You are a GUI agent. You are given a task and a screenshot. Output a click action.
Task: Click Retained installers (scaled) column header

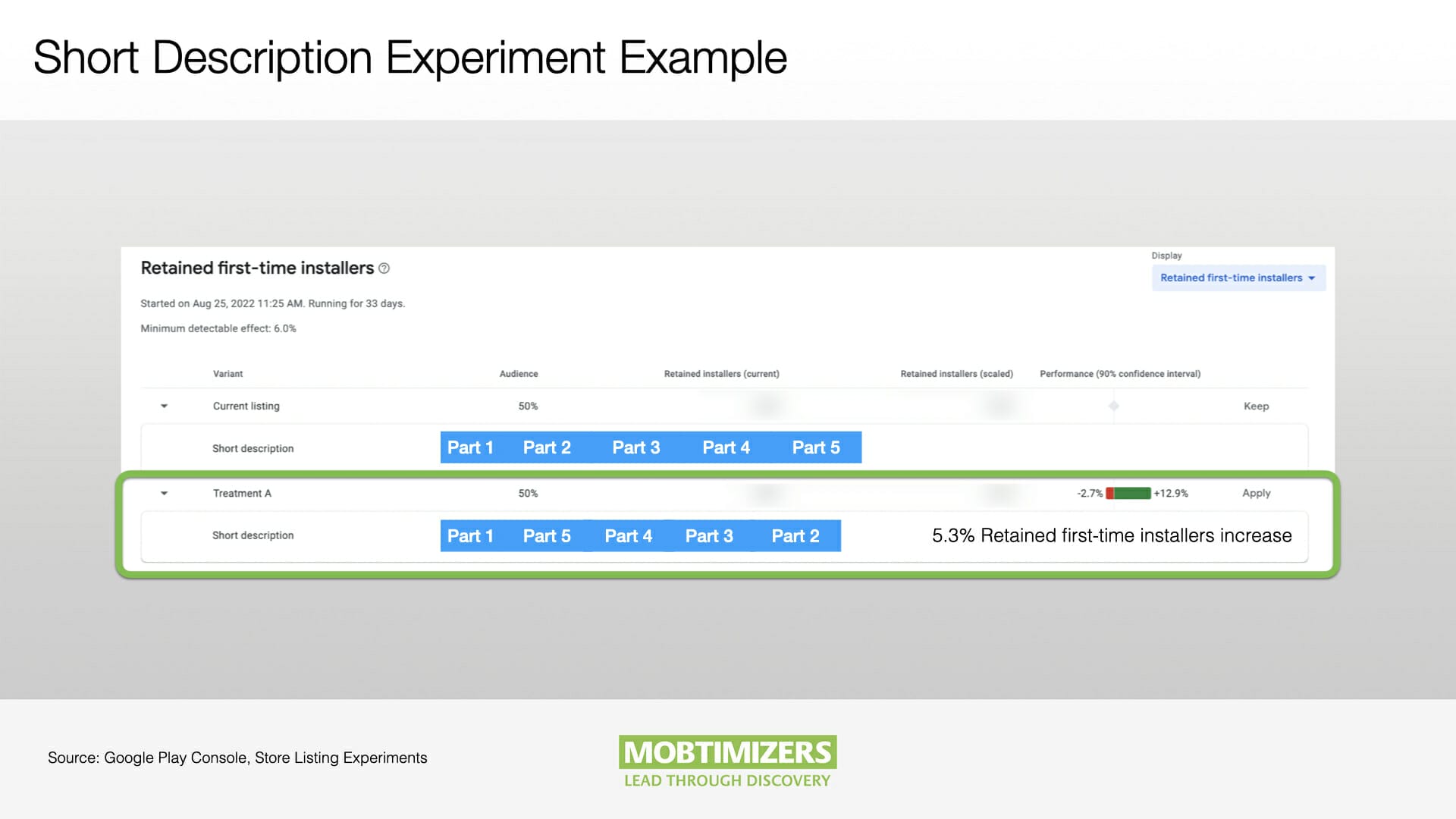coord(956,374)
